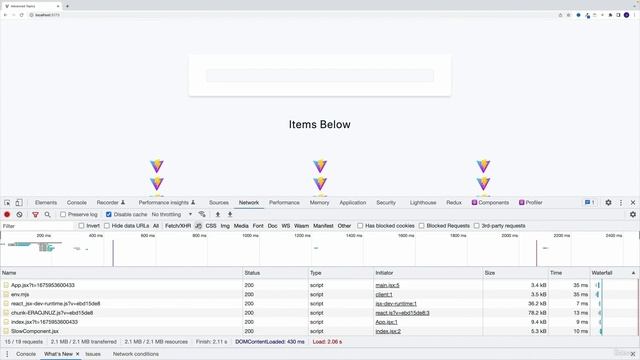Viewport: 640px width, 360px height.
Task: Close the What's New drawer tab
Action: pos(77,354)
